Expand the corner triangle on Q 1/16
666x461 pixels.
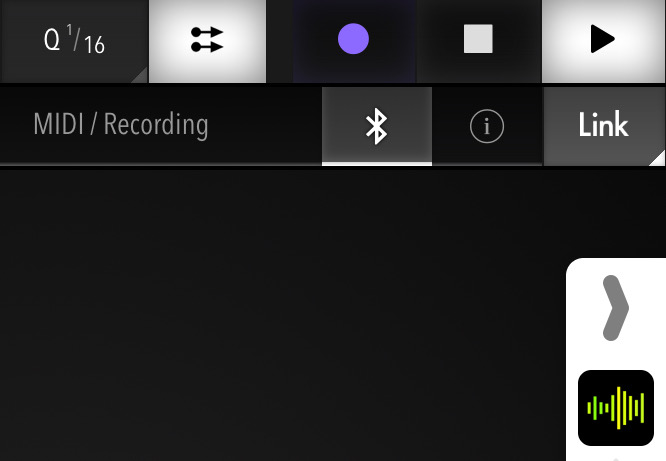(x=141, y=76)
